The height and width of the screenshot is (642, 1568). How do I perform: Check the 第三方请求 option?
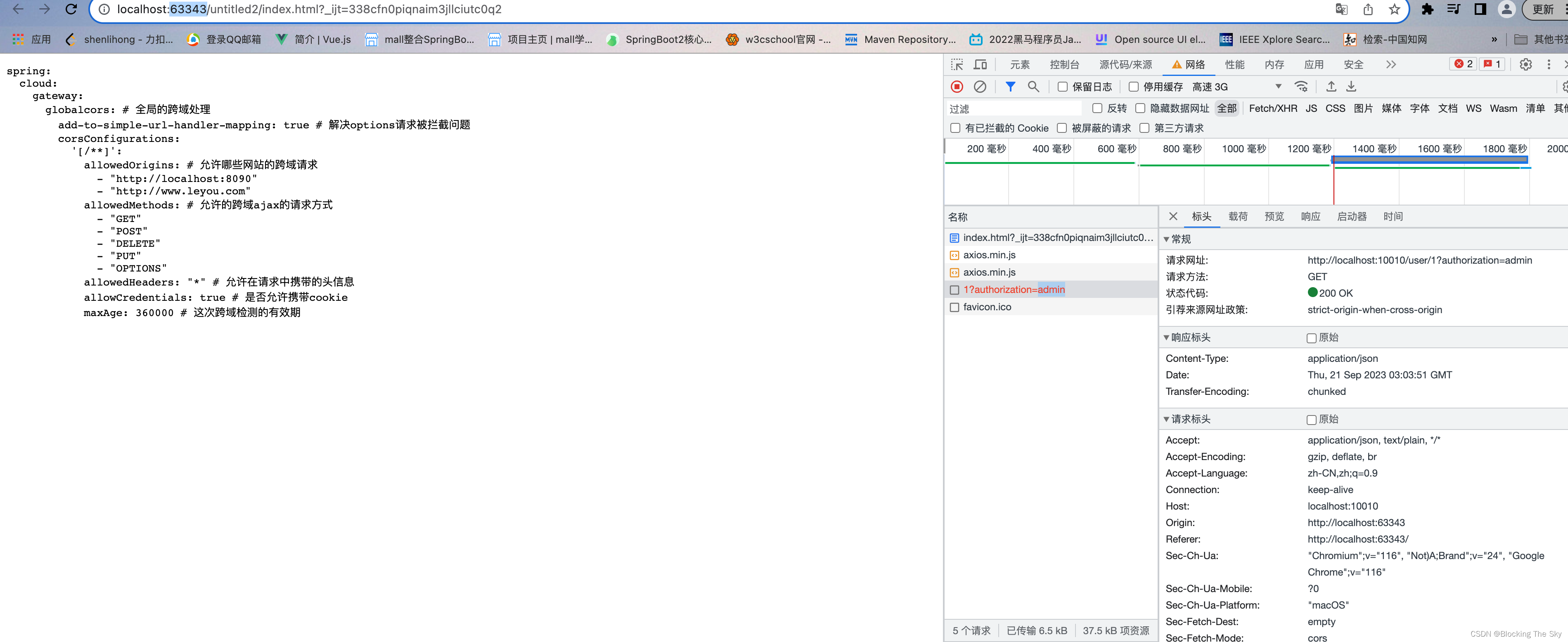click(1144, 128)
